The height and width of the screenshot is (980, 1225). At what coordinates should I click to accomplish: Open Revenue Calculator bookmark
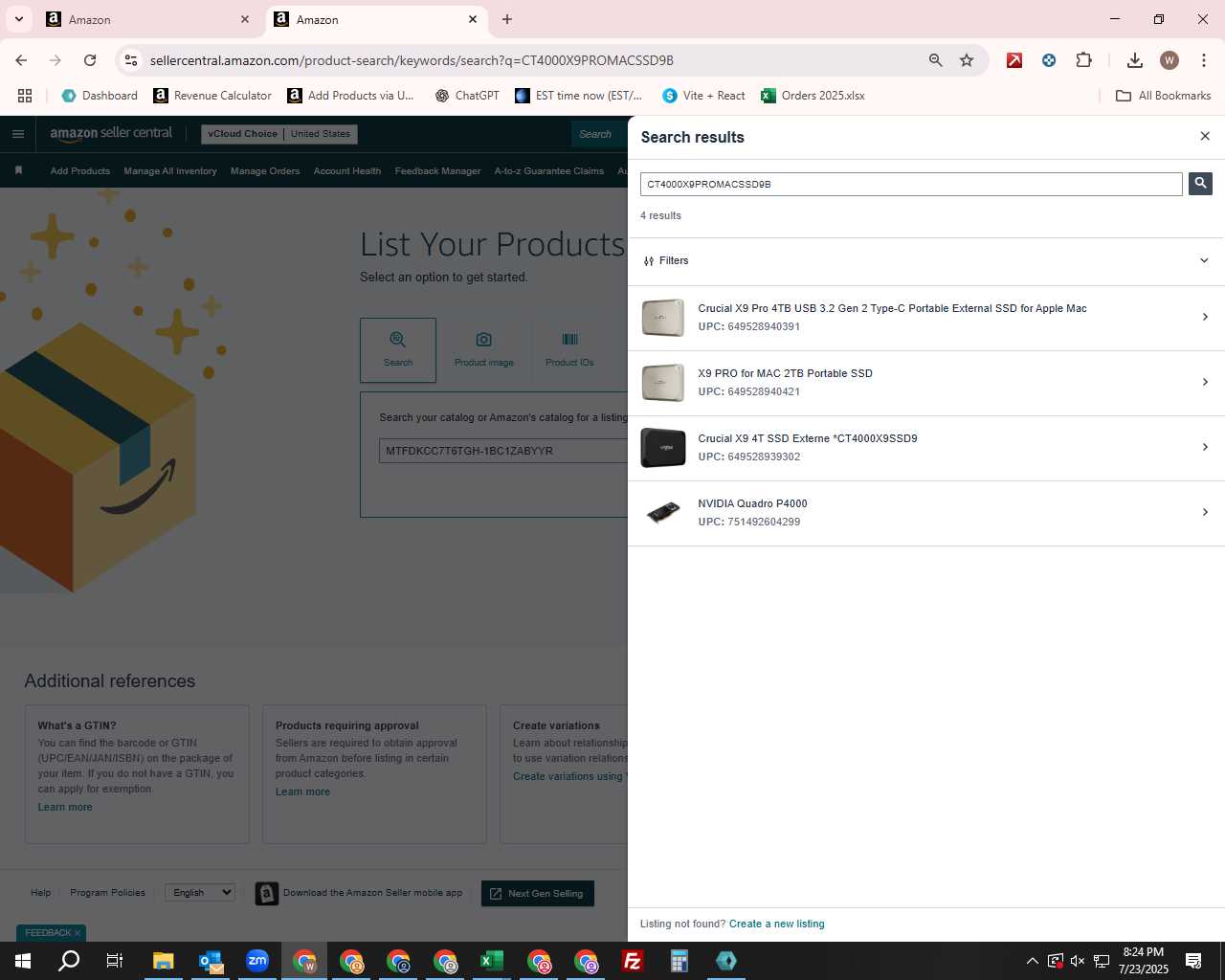tap(212, 96)
